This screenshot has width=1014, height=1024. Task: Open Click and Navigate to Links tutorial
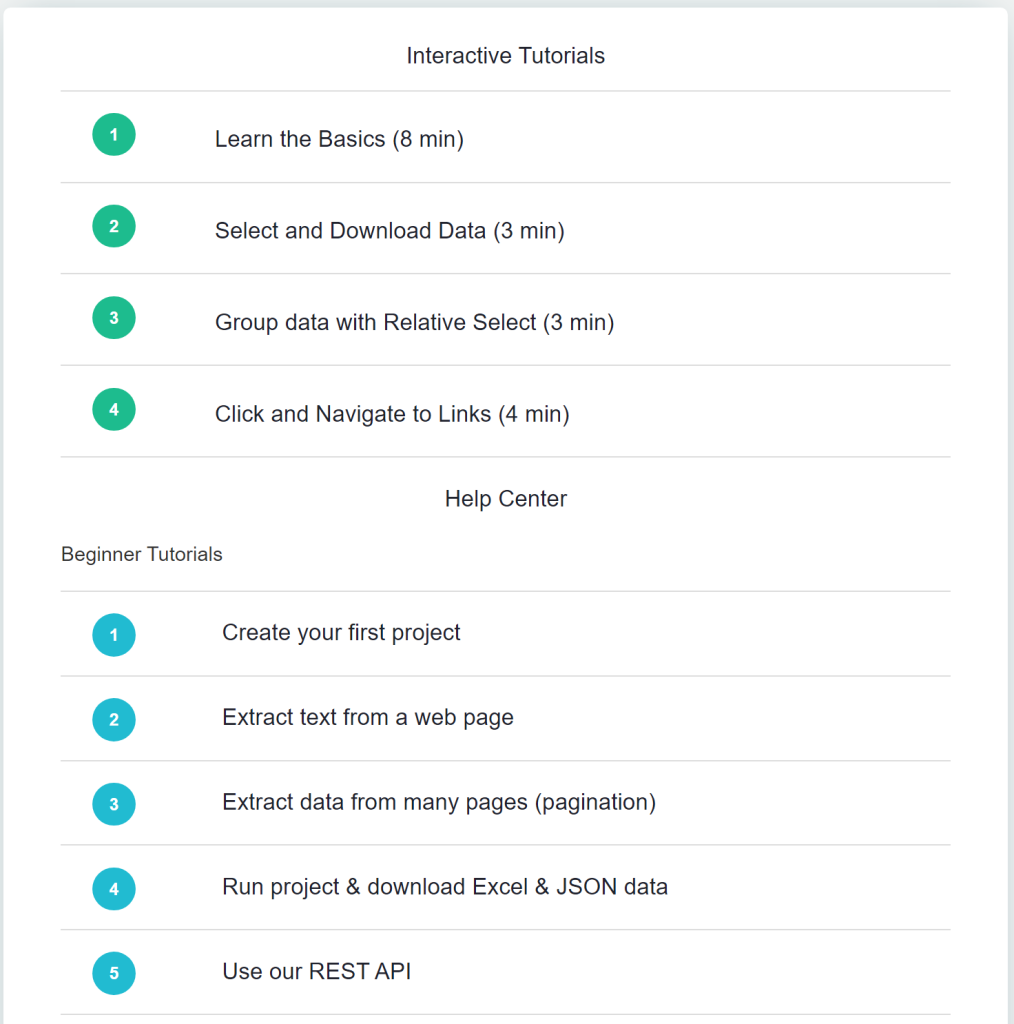click(392, 414)
